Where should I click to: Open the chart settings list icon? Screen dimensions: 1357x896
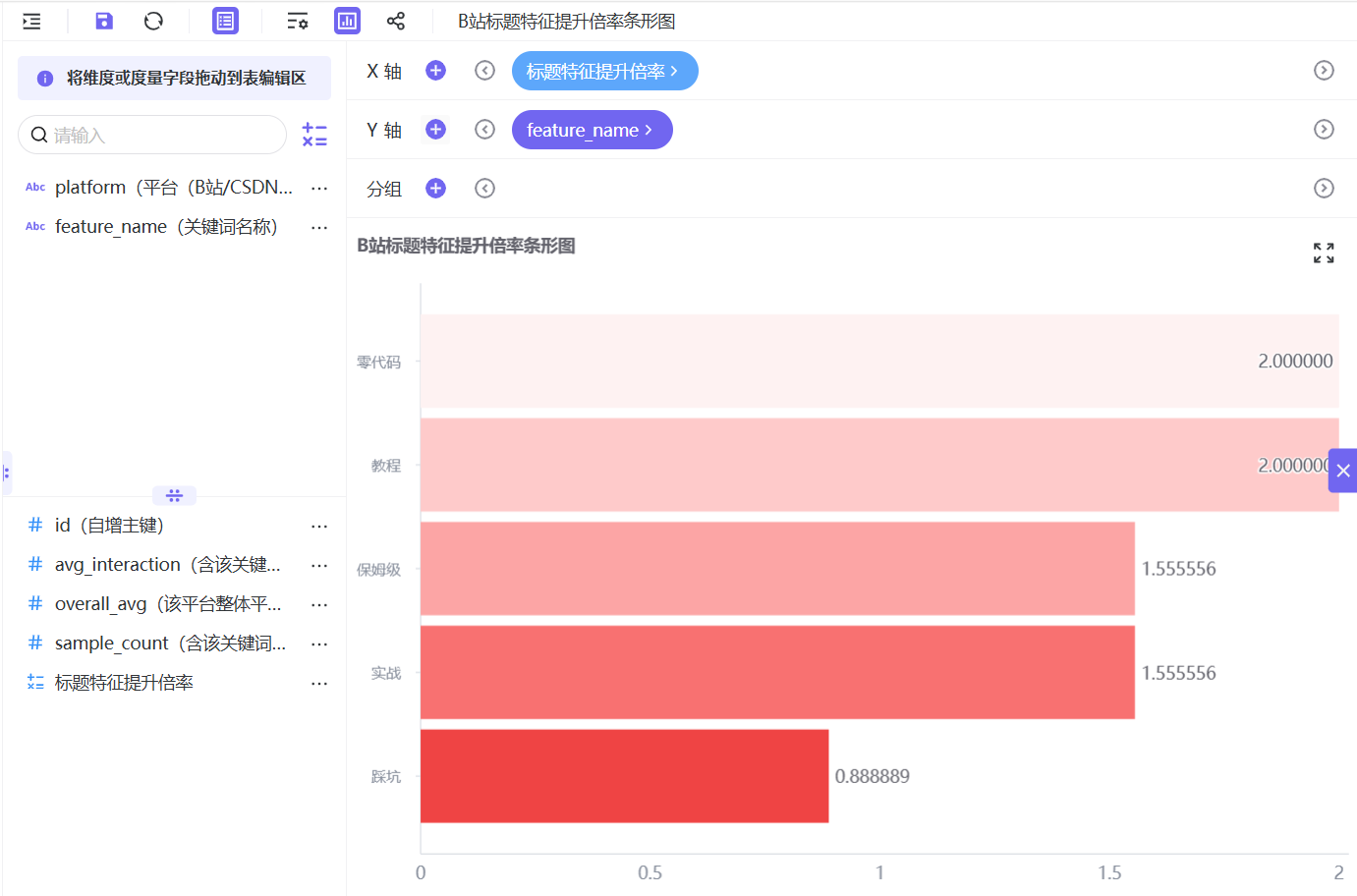[x=298, y=22]
